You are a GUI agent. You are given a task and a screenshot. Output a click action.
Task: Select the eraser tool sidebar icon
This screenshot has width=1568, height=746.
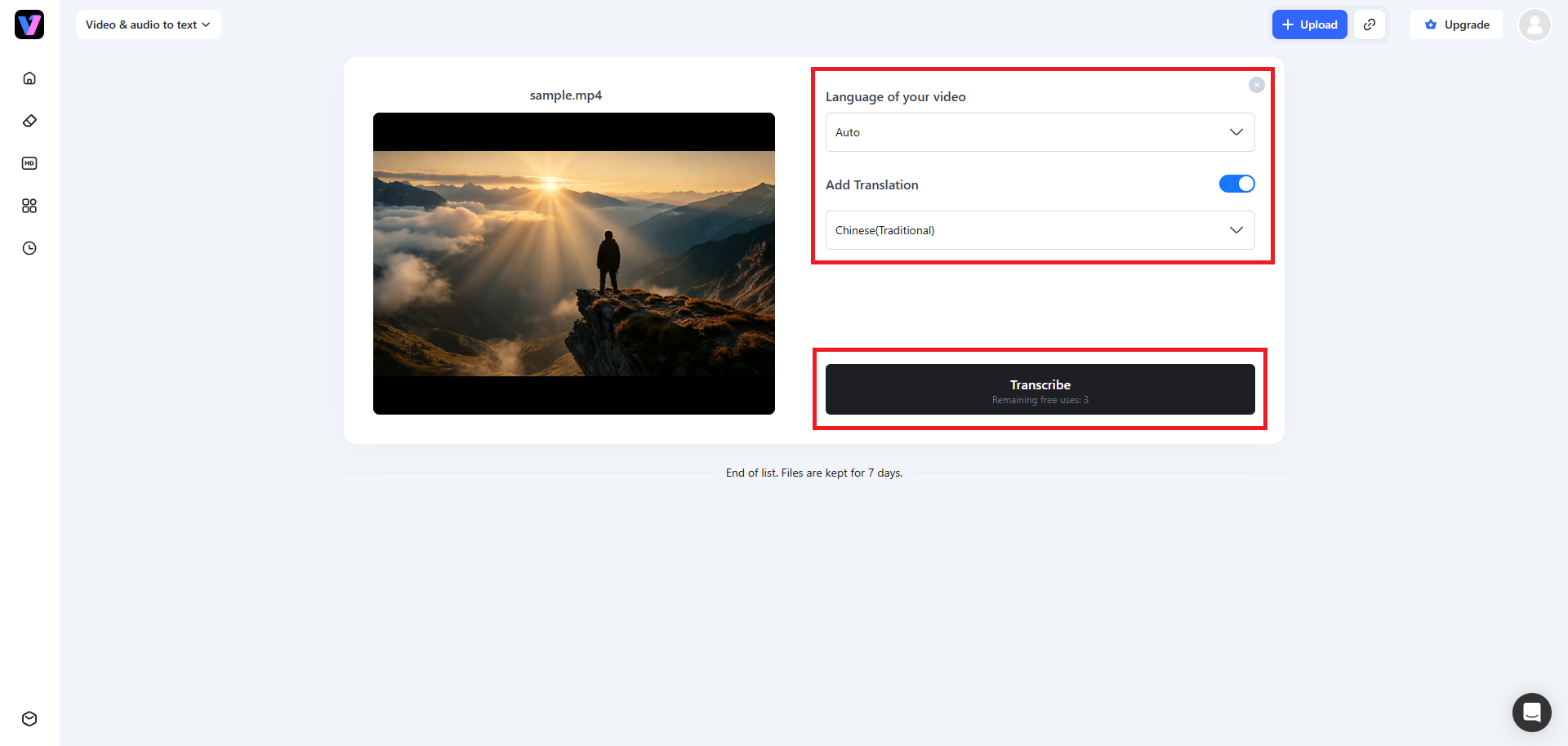click(x=29, y=121)
